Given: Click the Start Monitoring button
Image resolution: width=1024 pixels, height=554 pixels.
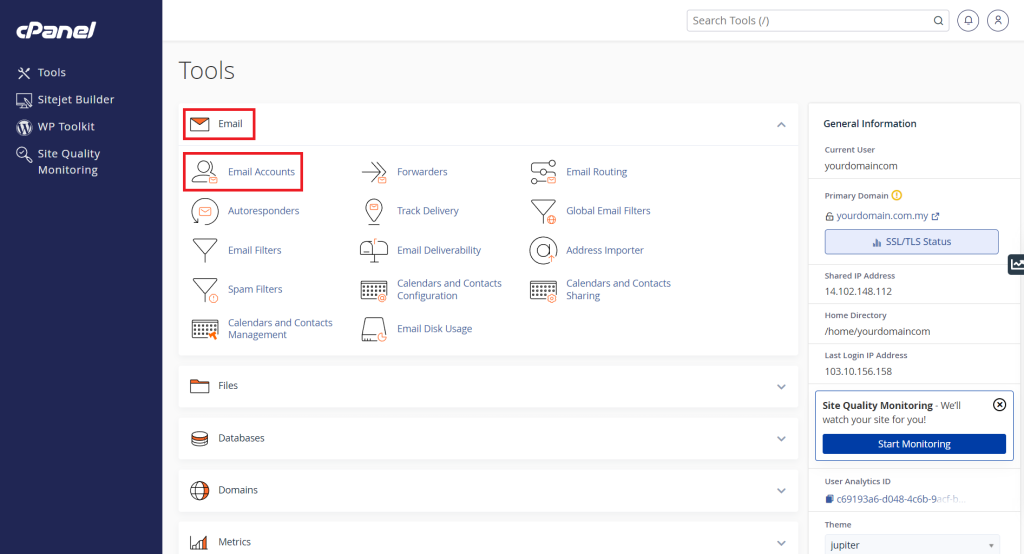Looking at the screenshot, I should point(914,444).
